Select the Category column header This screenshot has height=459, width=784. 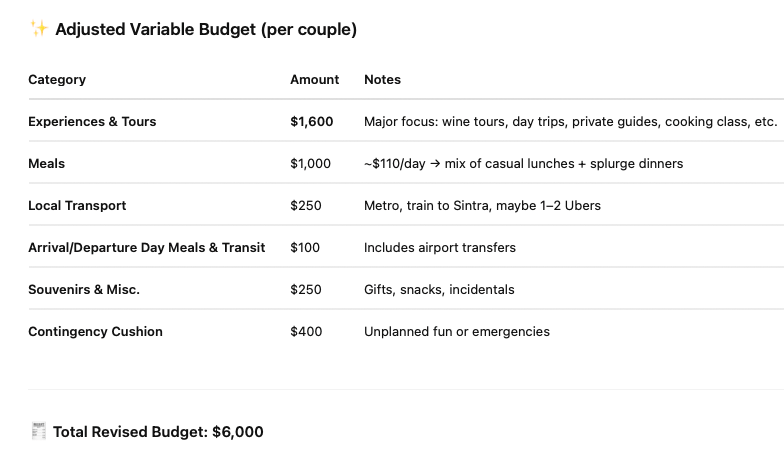coord(57,80)
